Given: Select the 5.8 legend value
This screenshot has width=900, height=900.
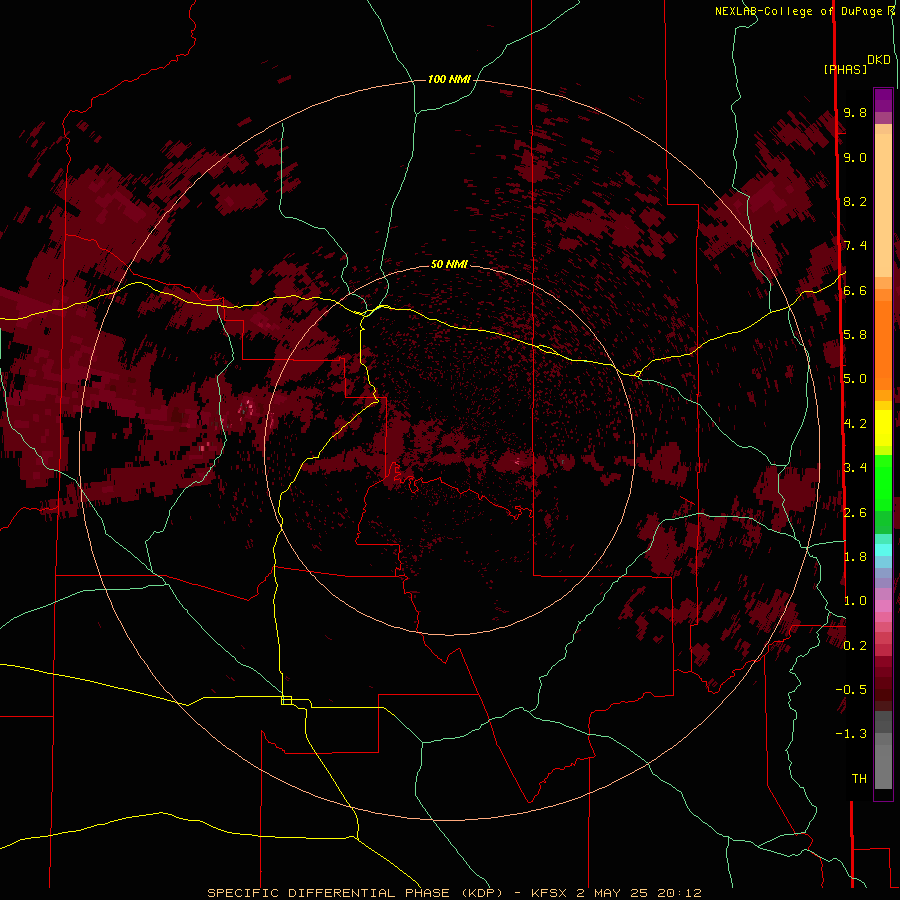Looking at the screenshot, I should [x=855, y=335].
